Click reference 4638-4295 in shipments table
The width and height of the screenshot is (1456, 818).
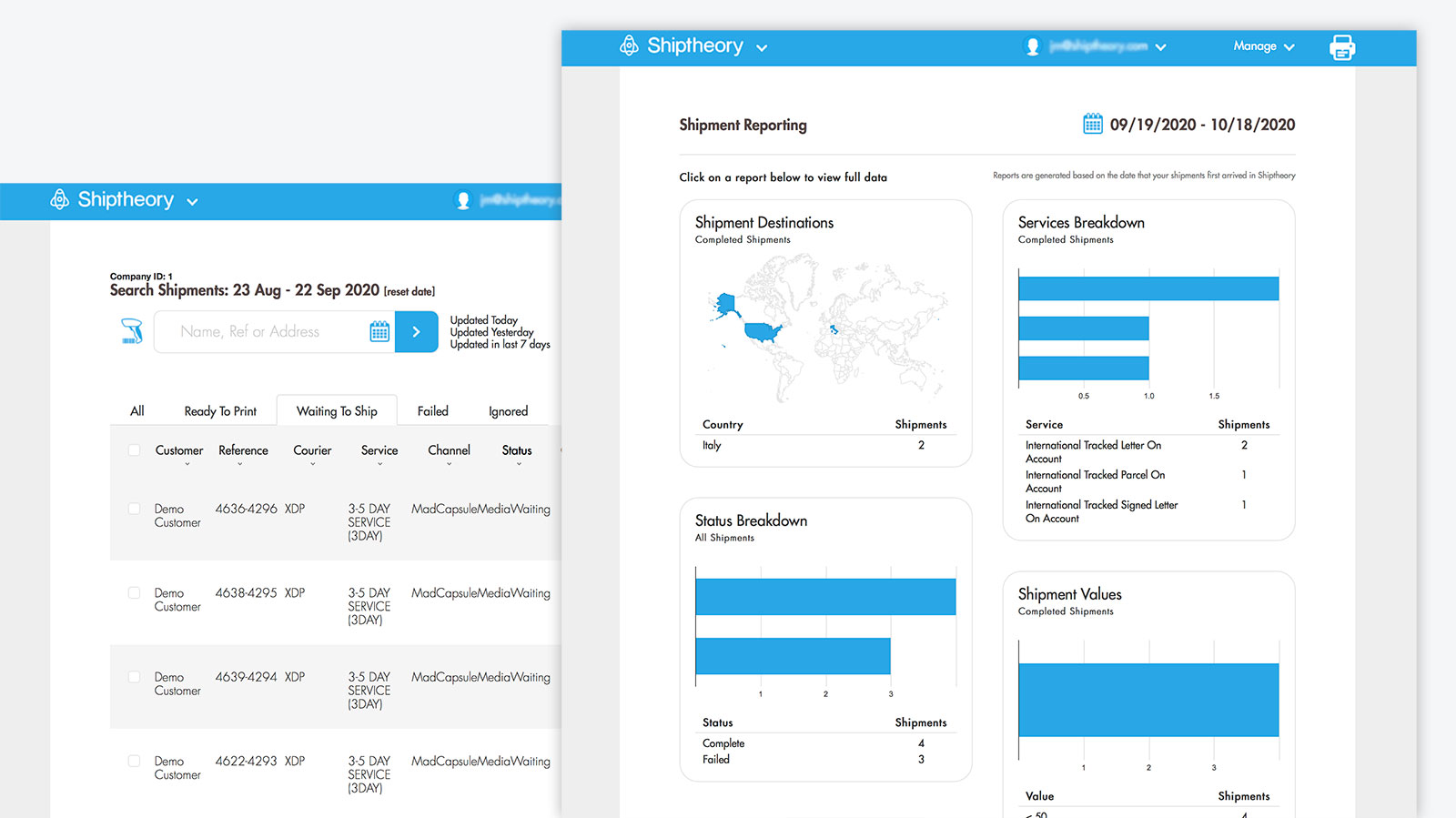pyautogui.click(x=246, y=592)
